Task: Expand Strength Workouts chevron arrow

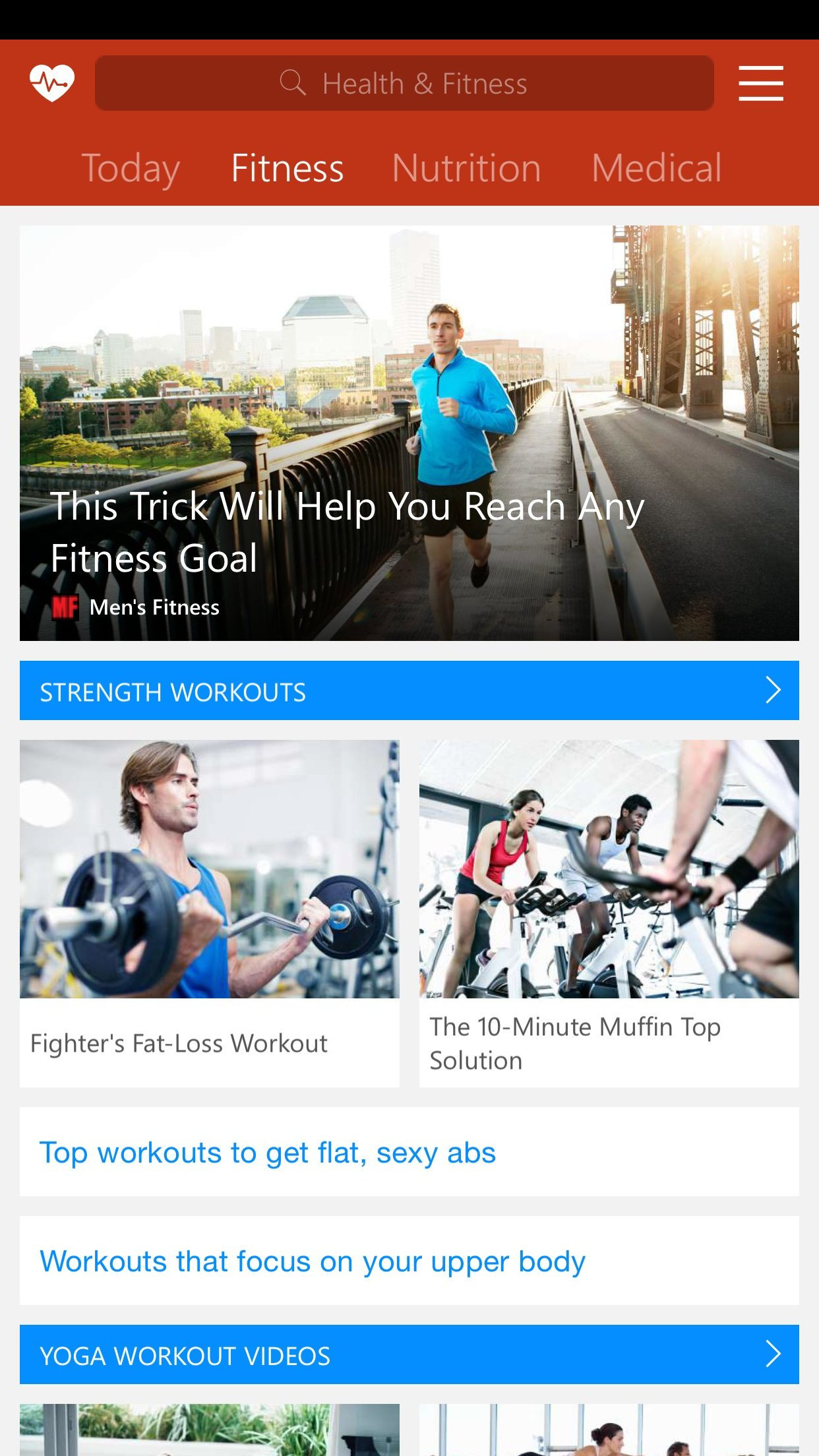Action: click(773, 690)
